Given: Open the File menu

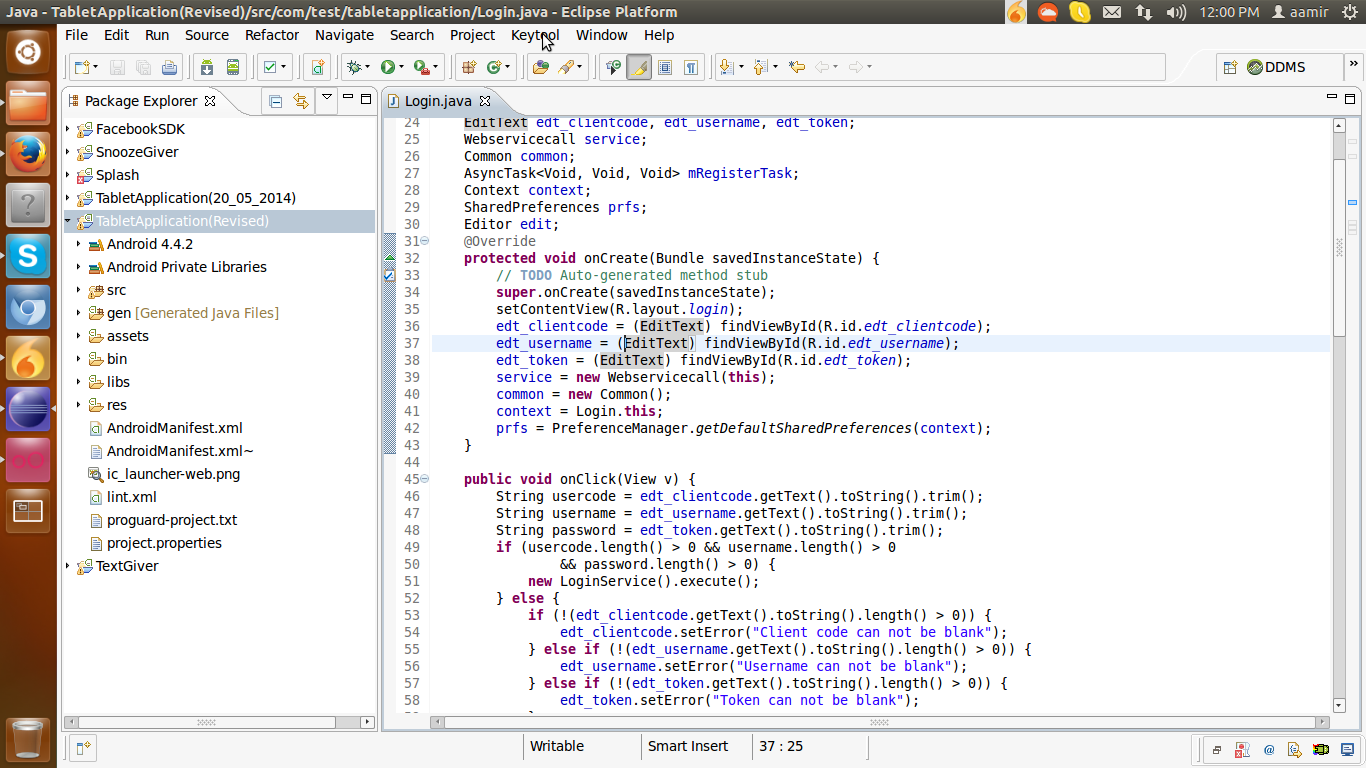Looking at the screenshot, I should click(76, 35).
